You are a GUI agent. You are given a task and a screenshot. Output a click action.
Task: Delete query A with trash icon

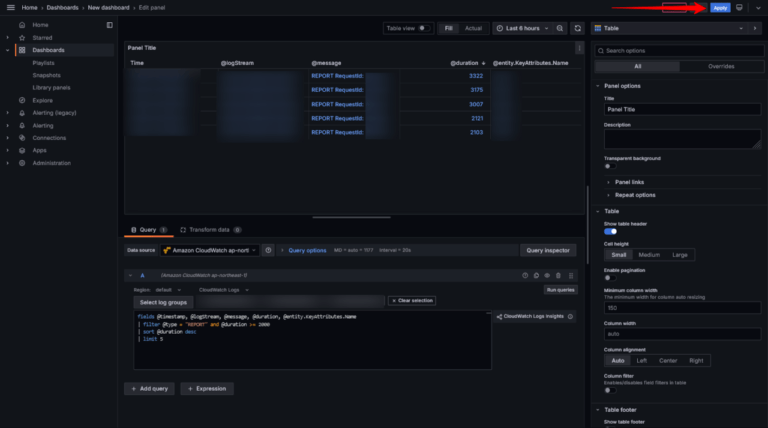coord(558,276)
